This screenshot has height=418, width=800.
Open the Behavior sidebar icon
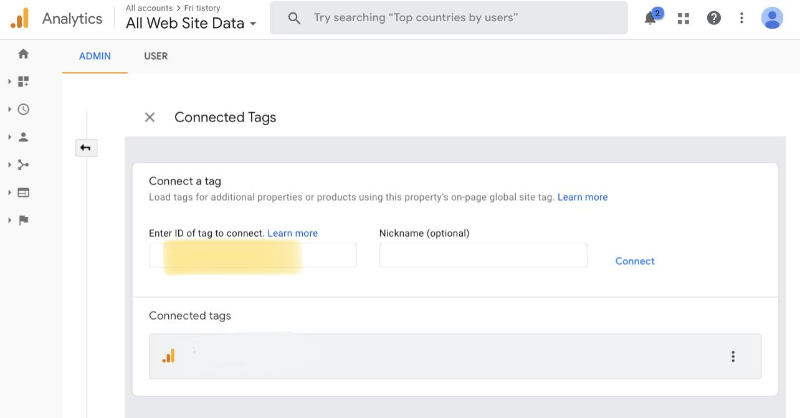23,192
